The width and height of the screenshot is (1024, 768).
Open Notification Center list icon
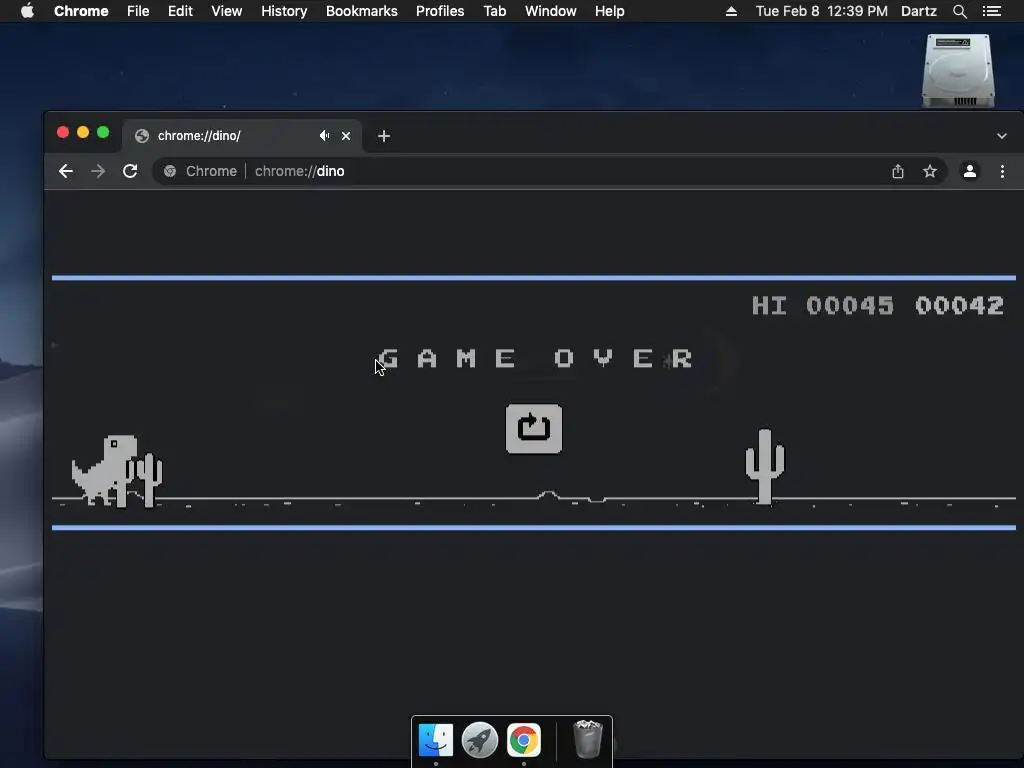click(991, 11)
